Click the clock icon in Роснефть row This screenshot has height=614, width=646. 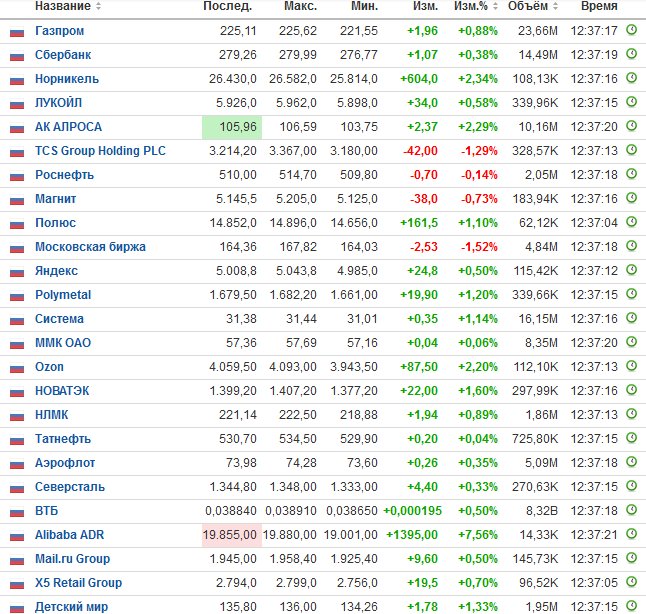(x=631, y=174)
